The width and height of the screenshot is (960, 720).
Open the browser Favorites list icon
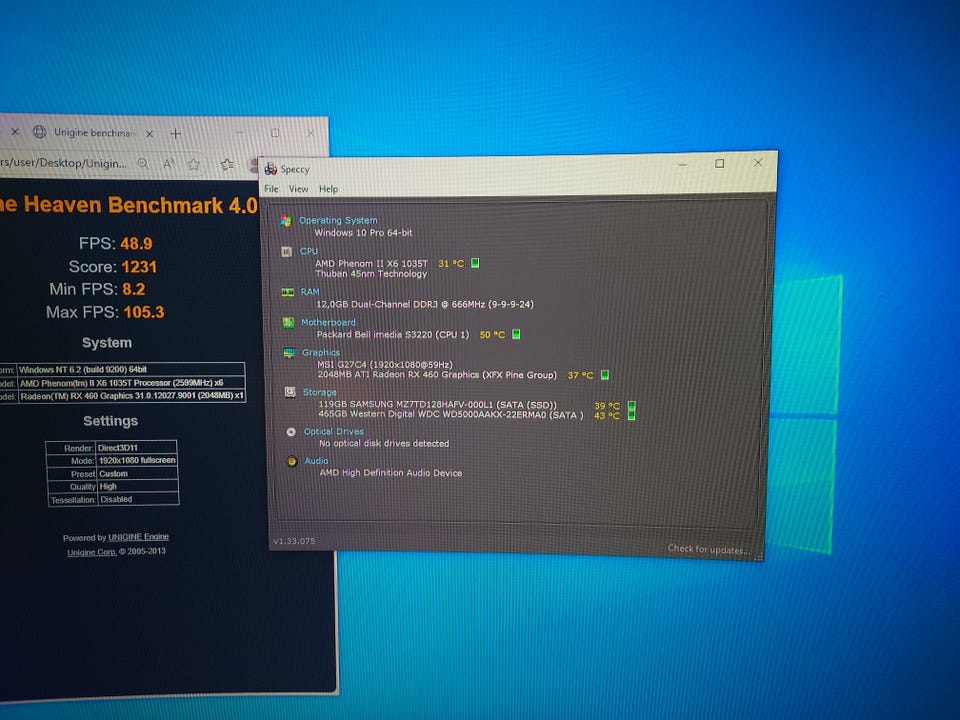pyautogui.click(x=227, y=164)
